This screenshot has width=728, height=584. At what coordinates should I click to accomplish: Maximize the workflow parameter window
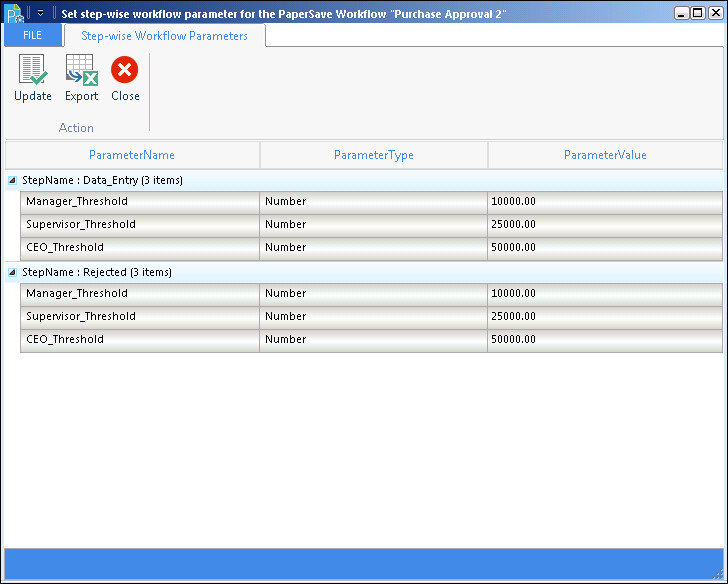click(698, 13)
